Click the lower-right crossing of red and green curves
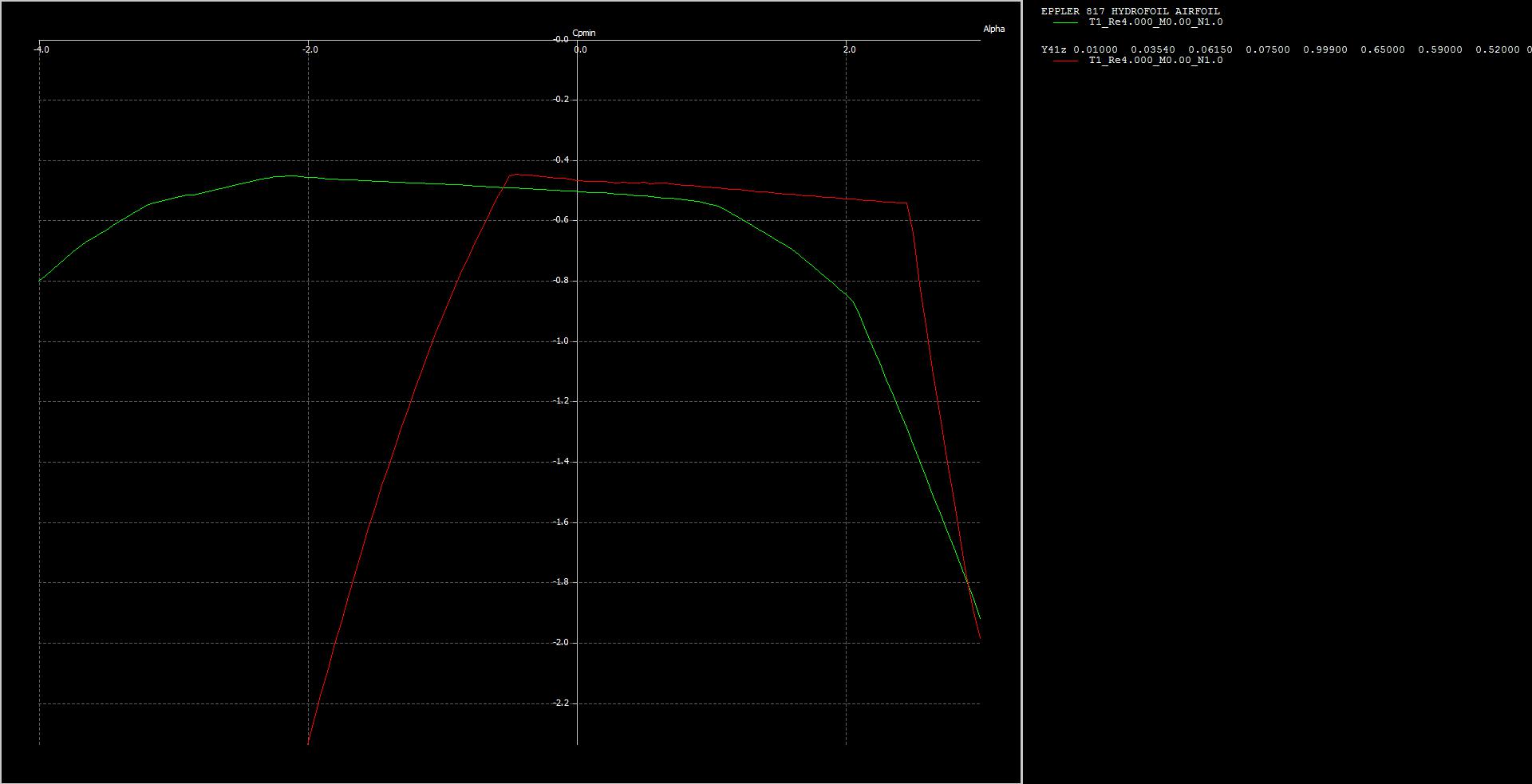 (968, 584)
